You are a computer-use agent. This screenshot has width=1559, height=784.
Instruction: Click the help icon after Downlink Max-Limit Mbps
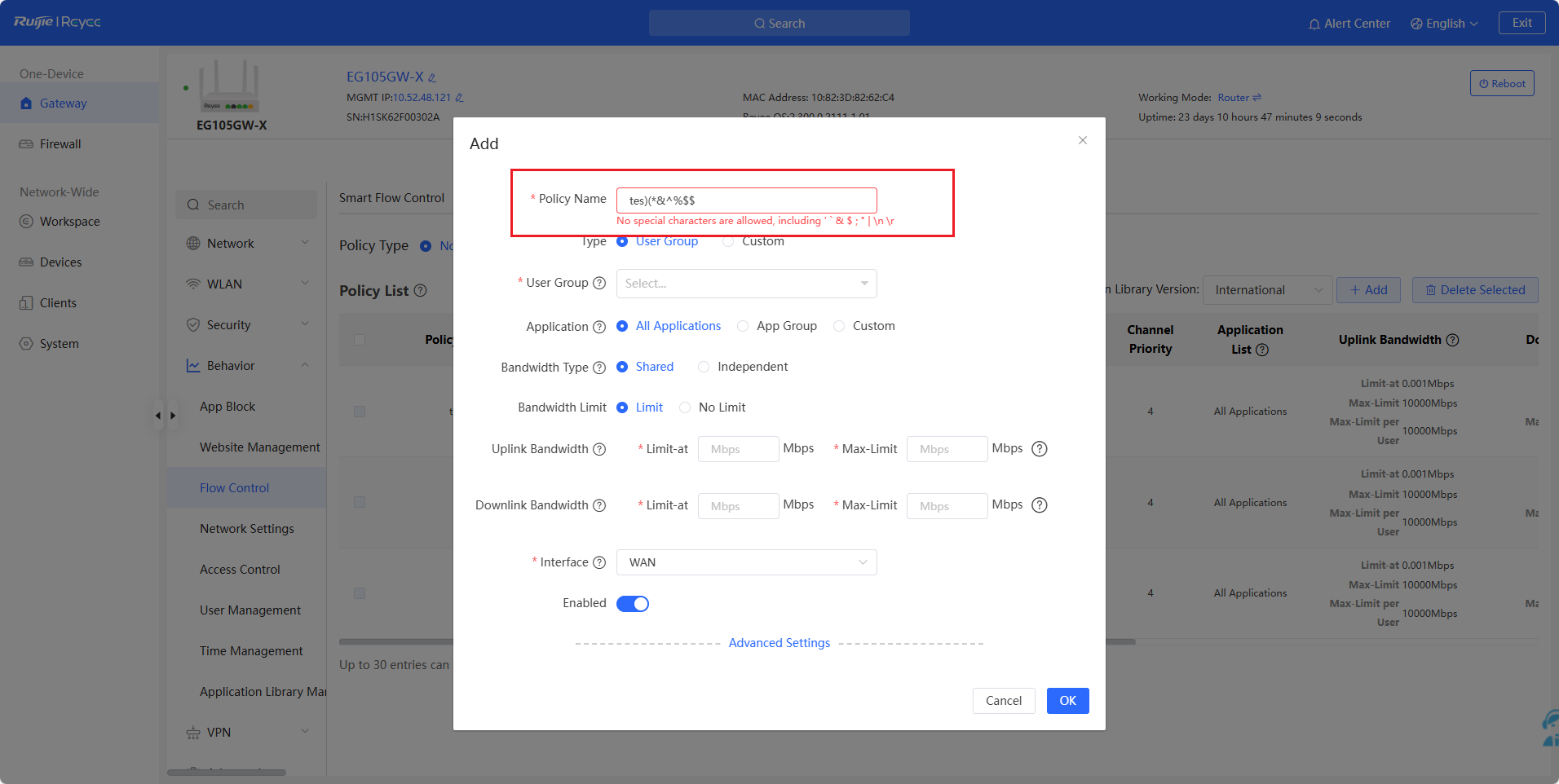[1040, 505]
